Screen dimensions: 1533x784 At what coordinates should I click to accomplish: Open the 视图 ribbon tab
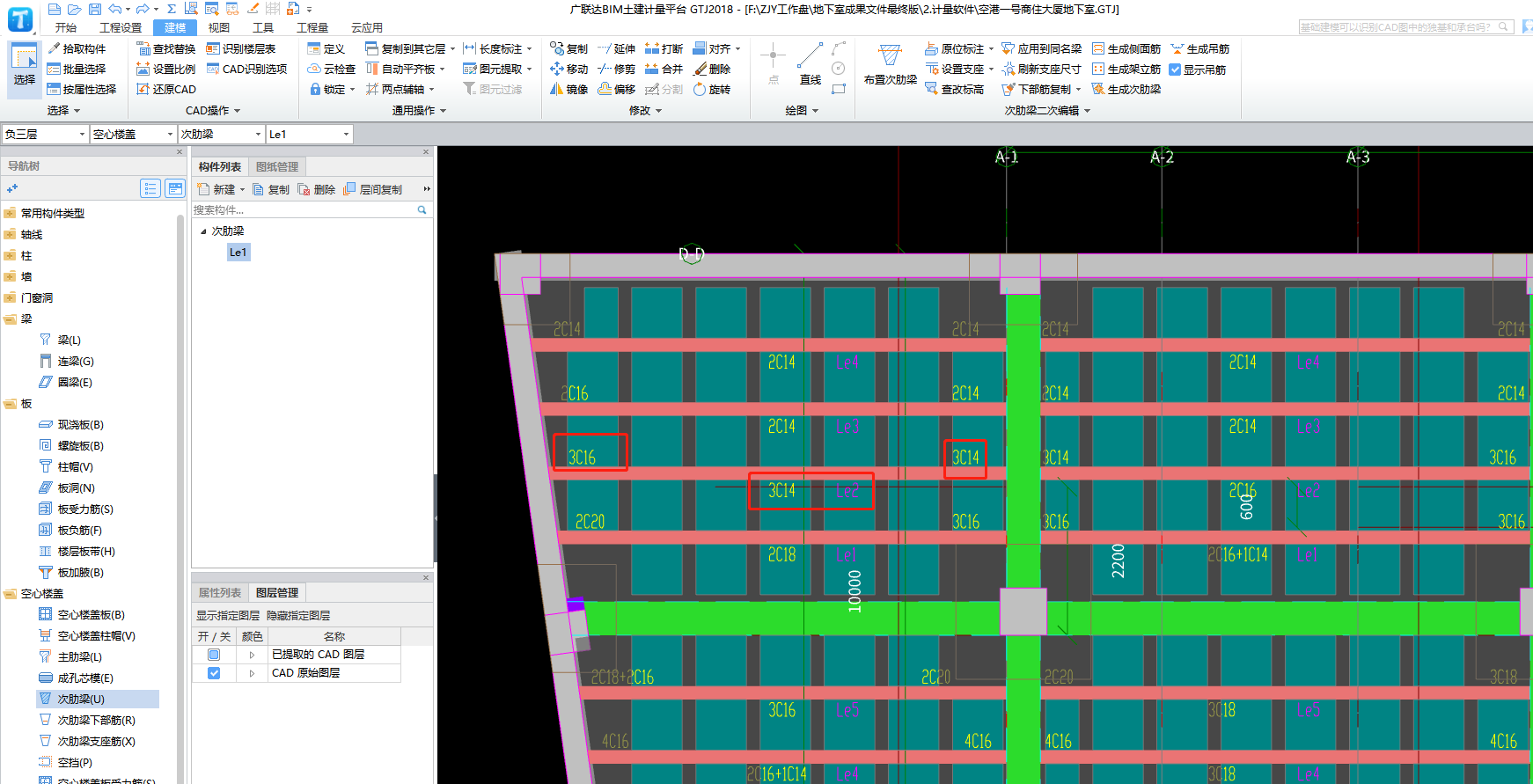(219, 27)
